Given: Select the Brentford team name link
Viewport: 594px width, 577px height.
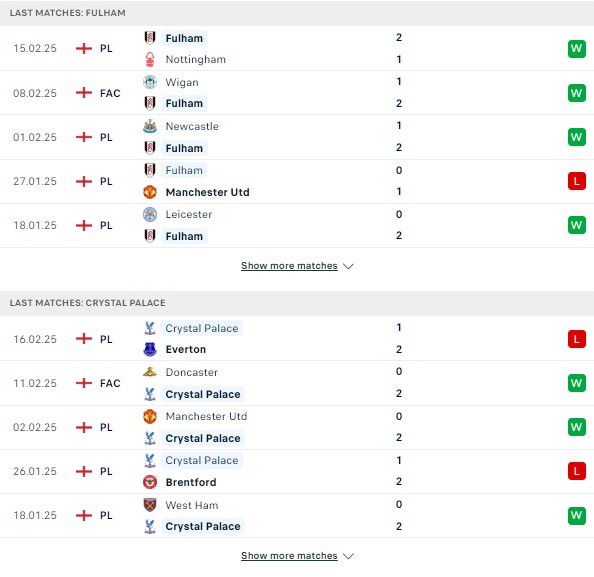Looking at the screenshot, I should click(x=191, y=482).
